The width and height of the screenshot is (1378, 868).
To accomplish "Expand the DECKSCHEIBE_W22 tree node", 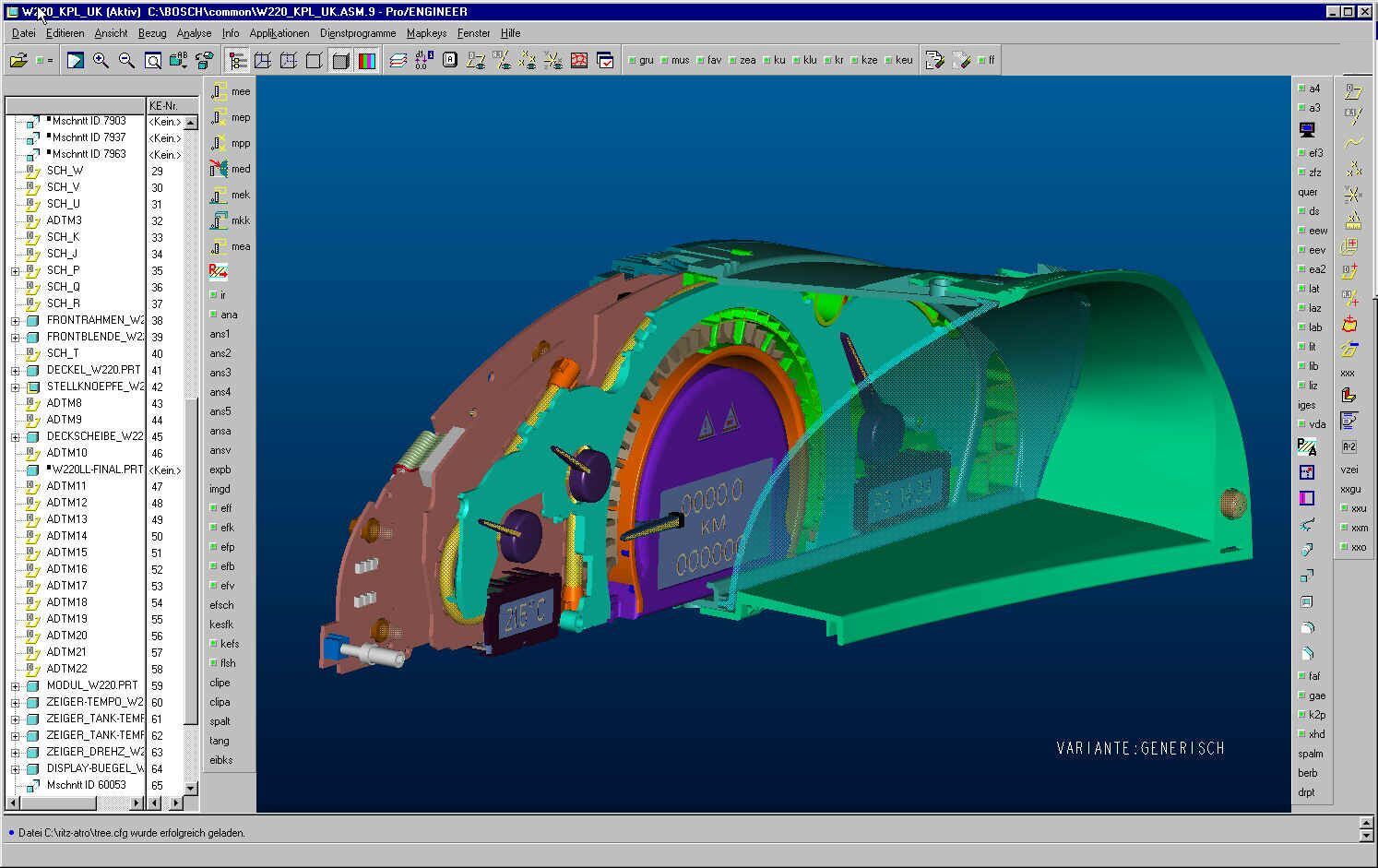I will (x=15, y=437).
